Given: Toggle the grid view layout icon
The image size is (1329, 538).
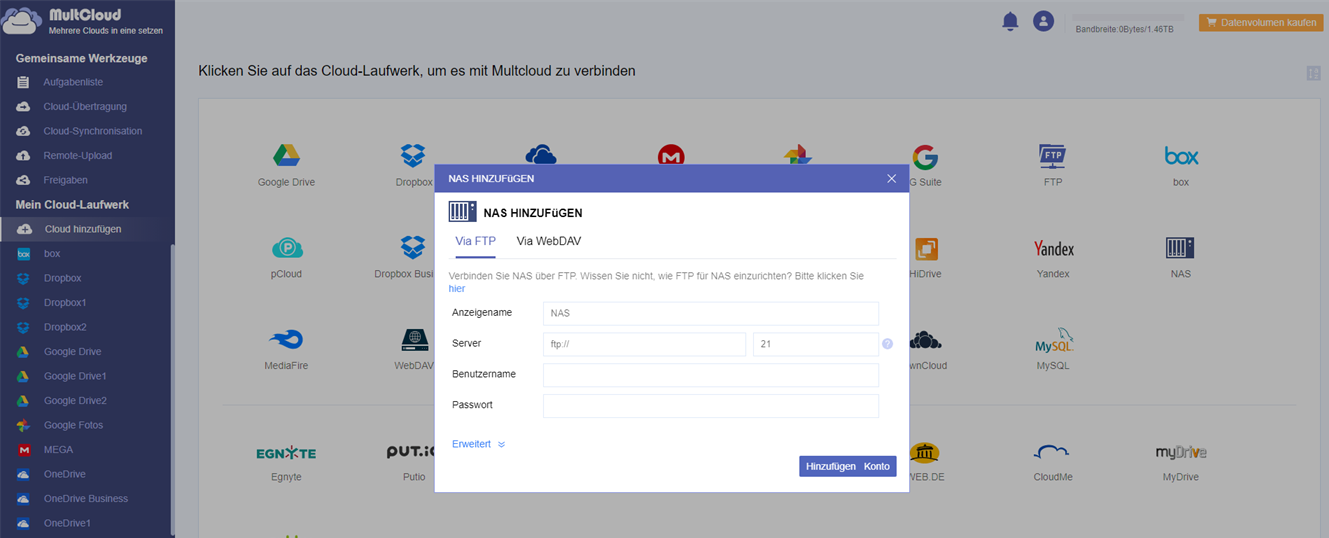Looking at the screenshot, I should click(x=1313, y=73).
